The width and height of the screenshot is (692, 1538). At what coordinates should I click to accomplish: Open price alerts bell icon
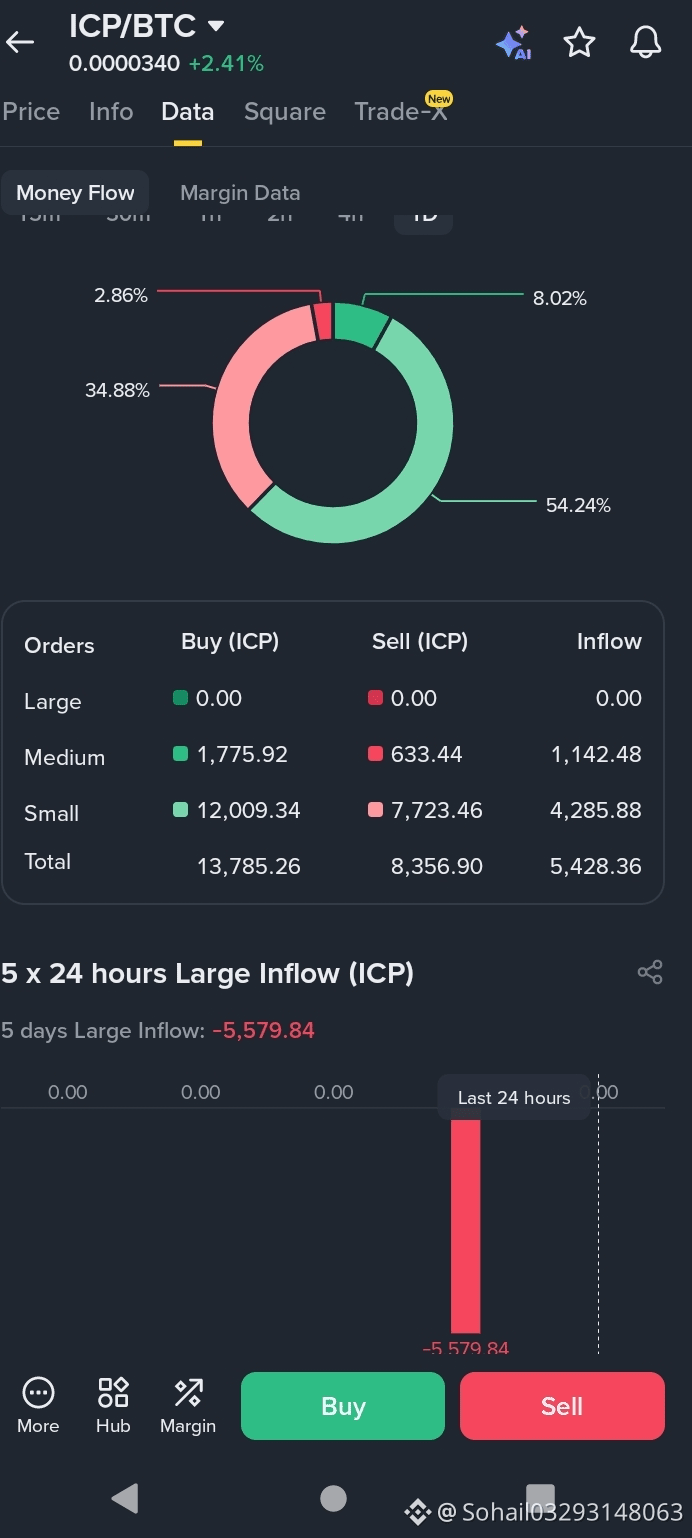click(646, 42)
